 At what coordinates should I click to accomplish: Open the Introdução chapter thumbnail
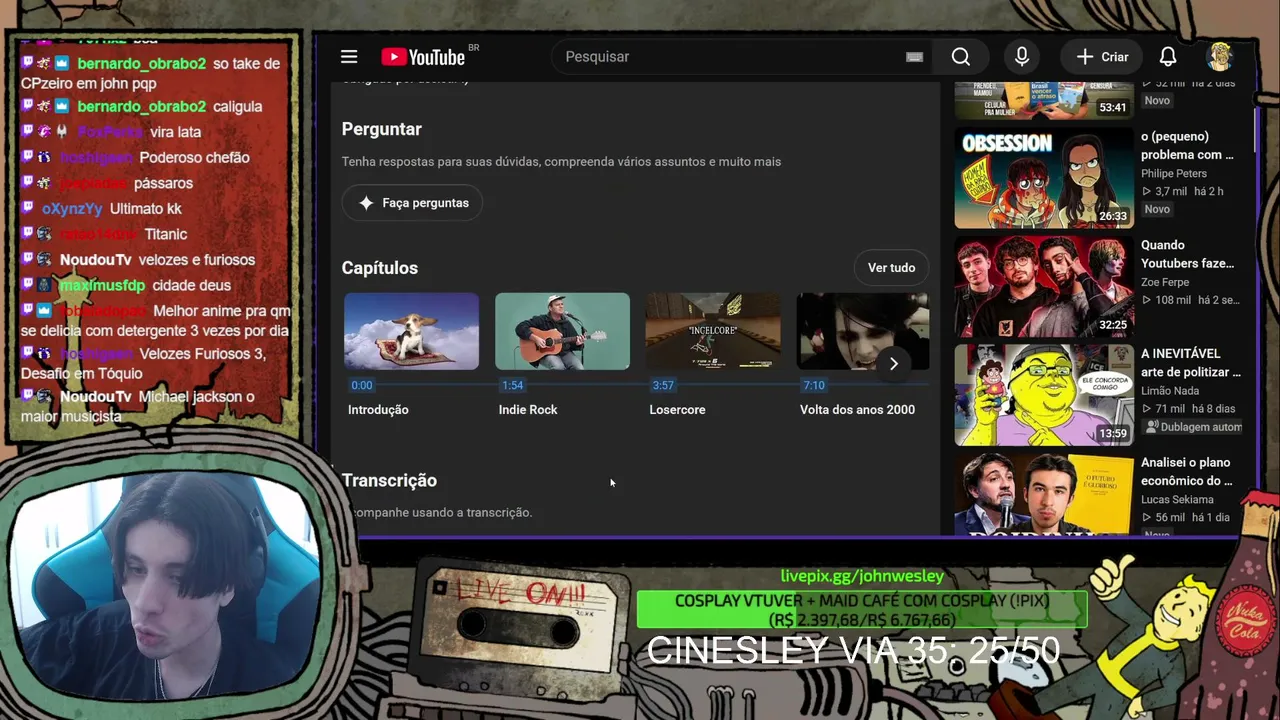[x=411, y=331]
